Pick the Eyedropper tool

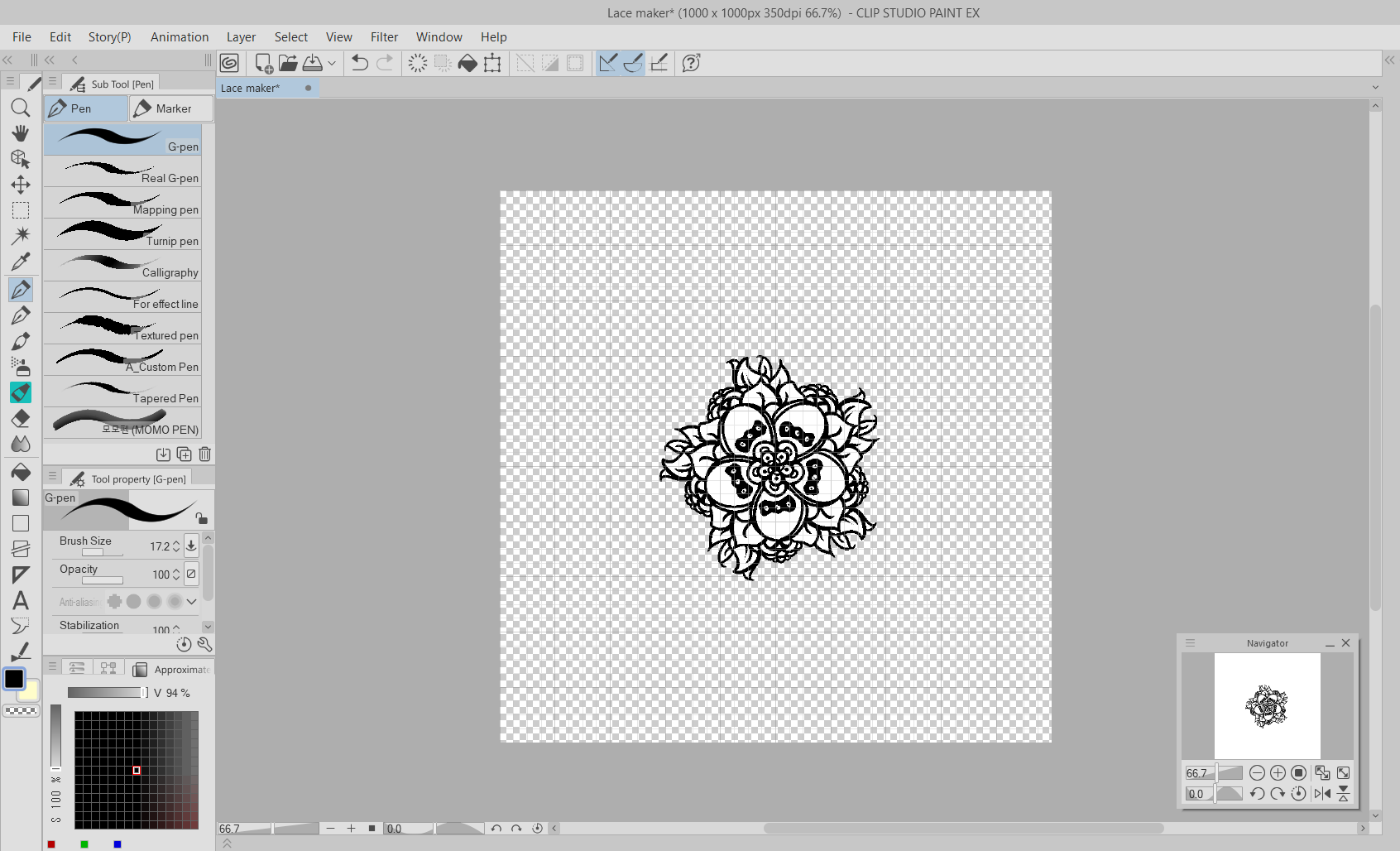pos(21,262)
